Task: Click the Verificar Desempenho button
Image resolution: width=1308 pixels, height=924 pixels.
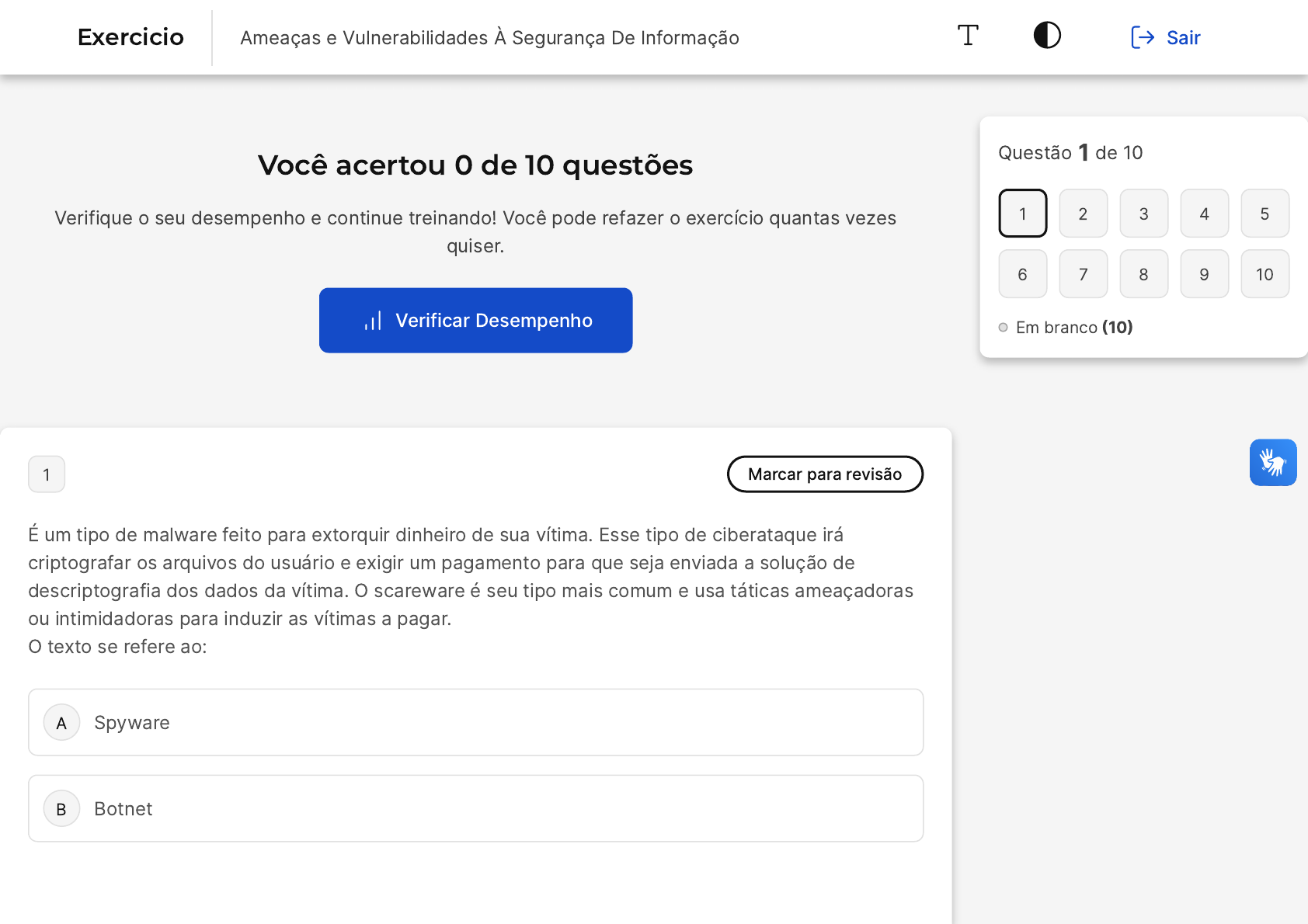Action: (475, 321)
